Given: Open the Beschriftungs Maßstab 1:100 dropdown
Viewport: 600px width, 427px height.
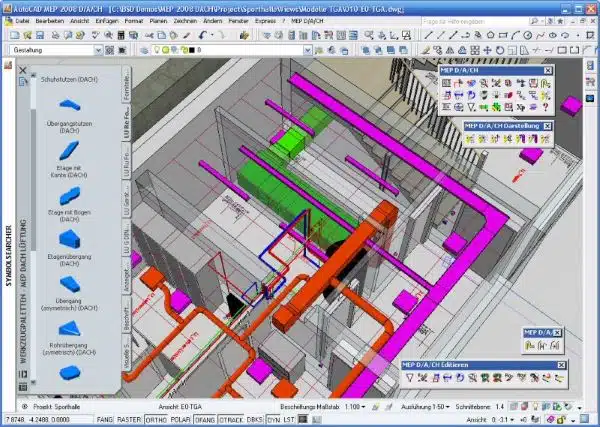Looking at the screenshot, I should (360, 408).
